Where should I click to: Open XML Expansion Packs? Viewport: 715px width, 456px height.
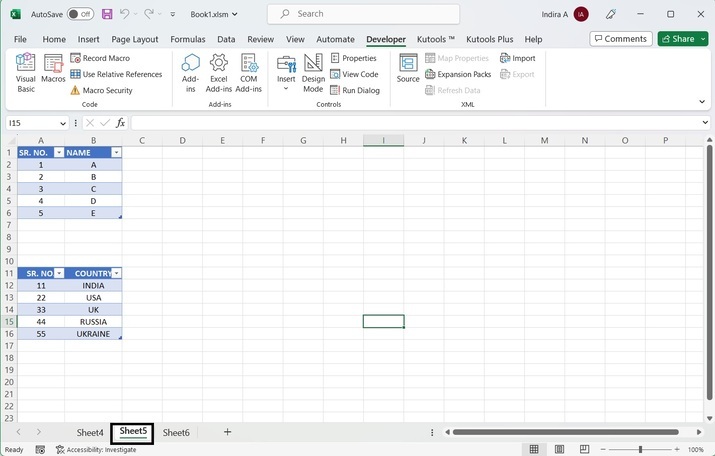click(x=458, y=74)
